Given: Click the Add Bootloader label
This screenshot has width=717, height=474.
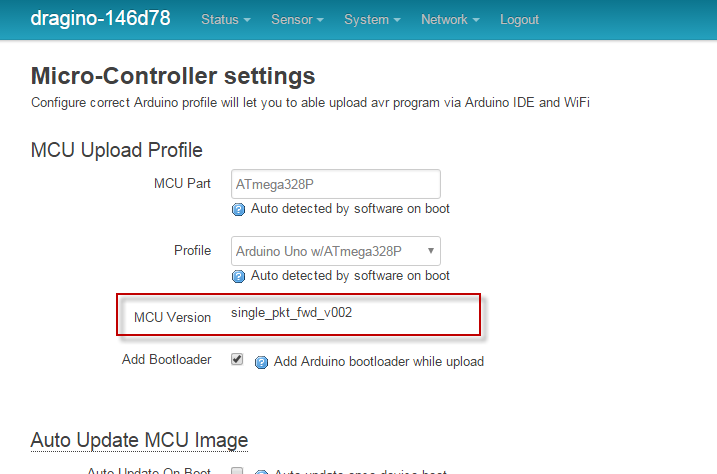Looking at the screenshot, I should pyautogui.click(x=166, y=360).
